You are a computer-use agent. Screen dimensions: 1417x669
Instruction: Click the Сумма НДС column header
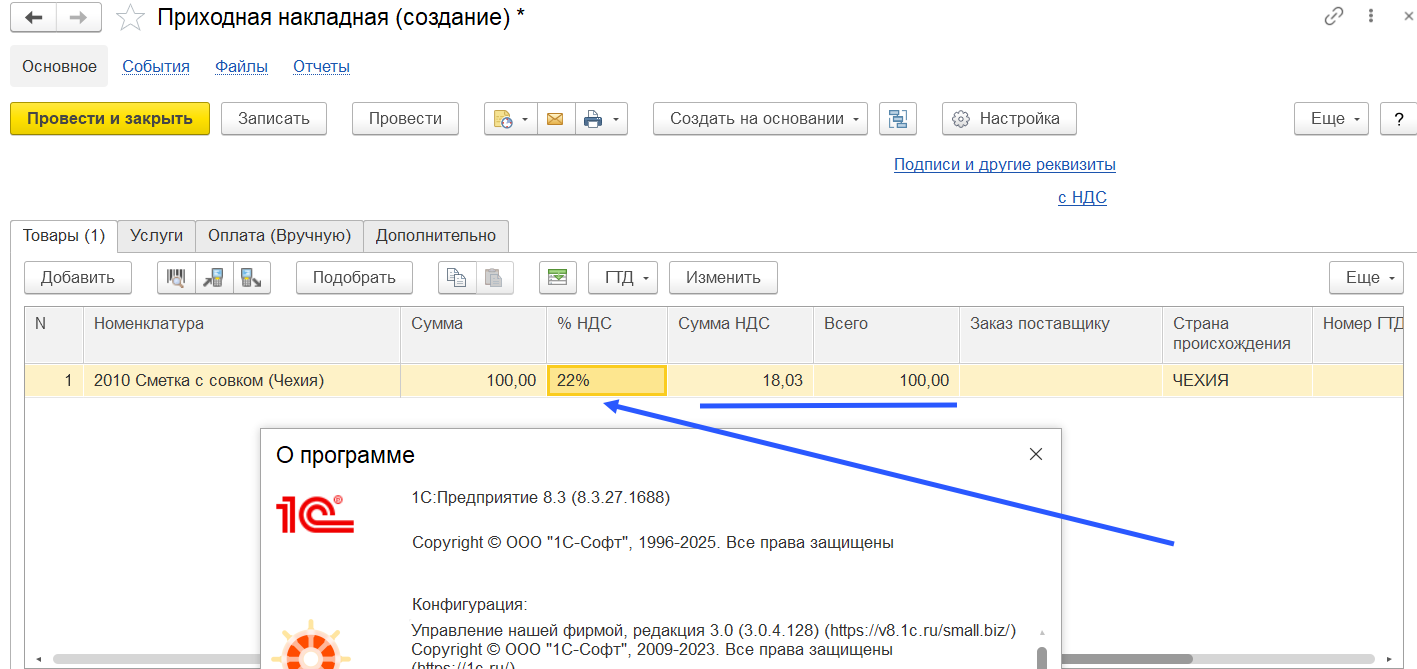tap(741, 335)
